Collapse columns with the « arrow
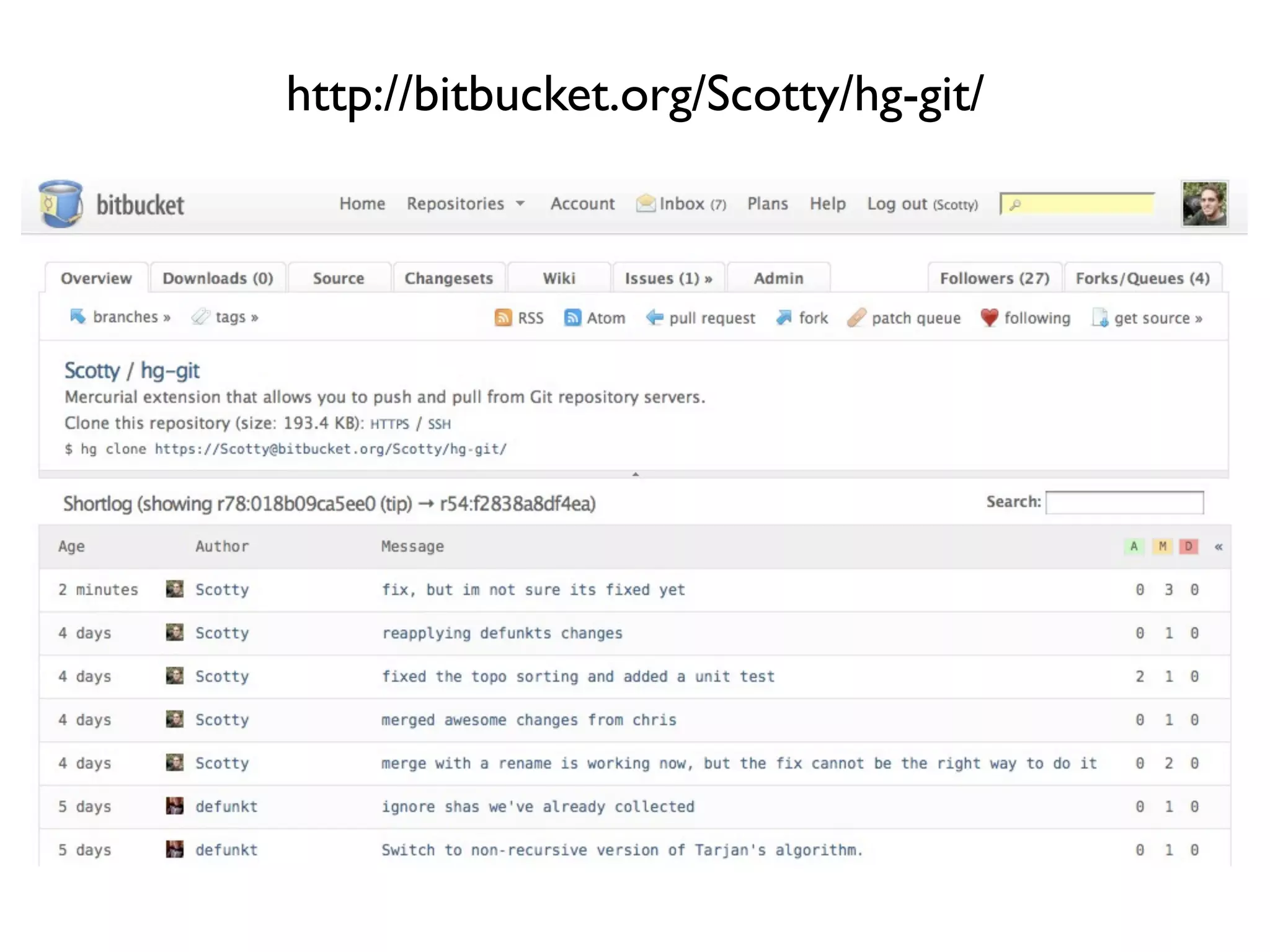 point(1219,547)
